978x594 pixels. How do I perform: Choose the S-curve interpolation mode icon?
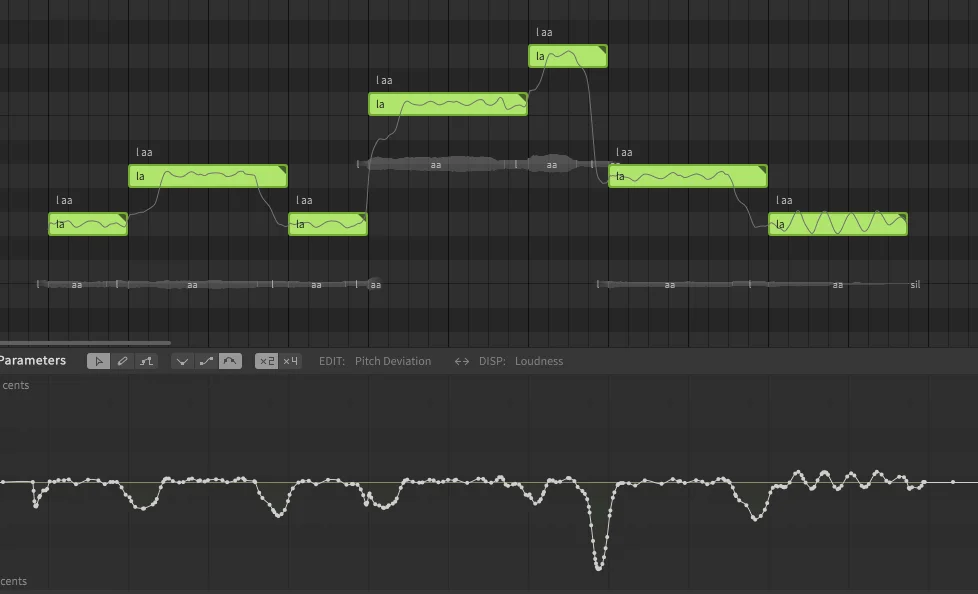click(x=206, y=361)
